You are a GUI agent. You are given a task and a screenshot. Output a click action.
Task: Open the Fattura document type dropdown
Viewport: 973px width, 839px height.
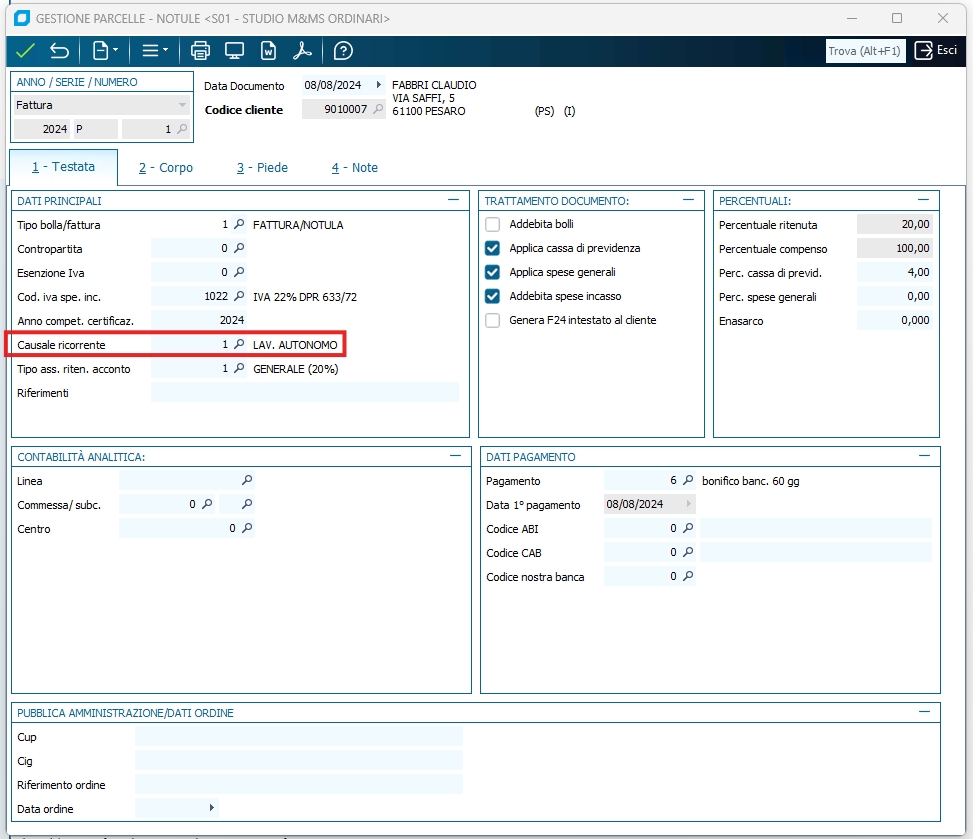coord(182,105)
